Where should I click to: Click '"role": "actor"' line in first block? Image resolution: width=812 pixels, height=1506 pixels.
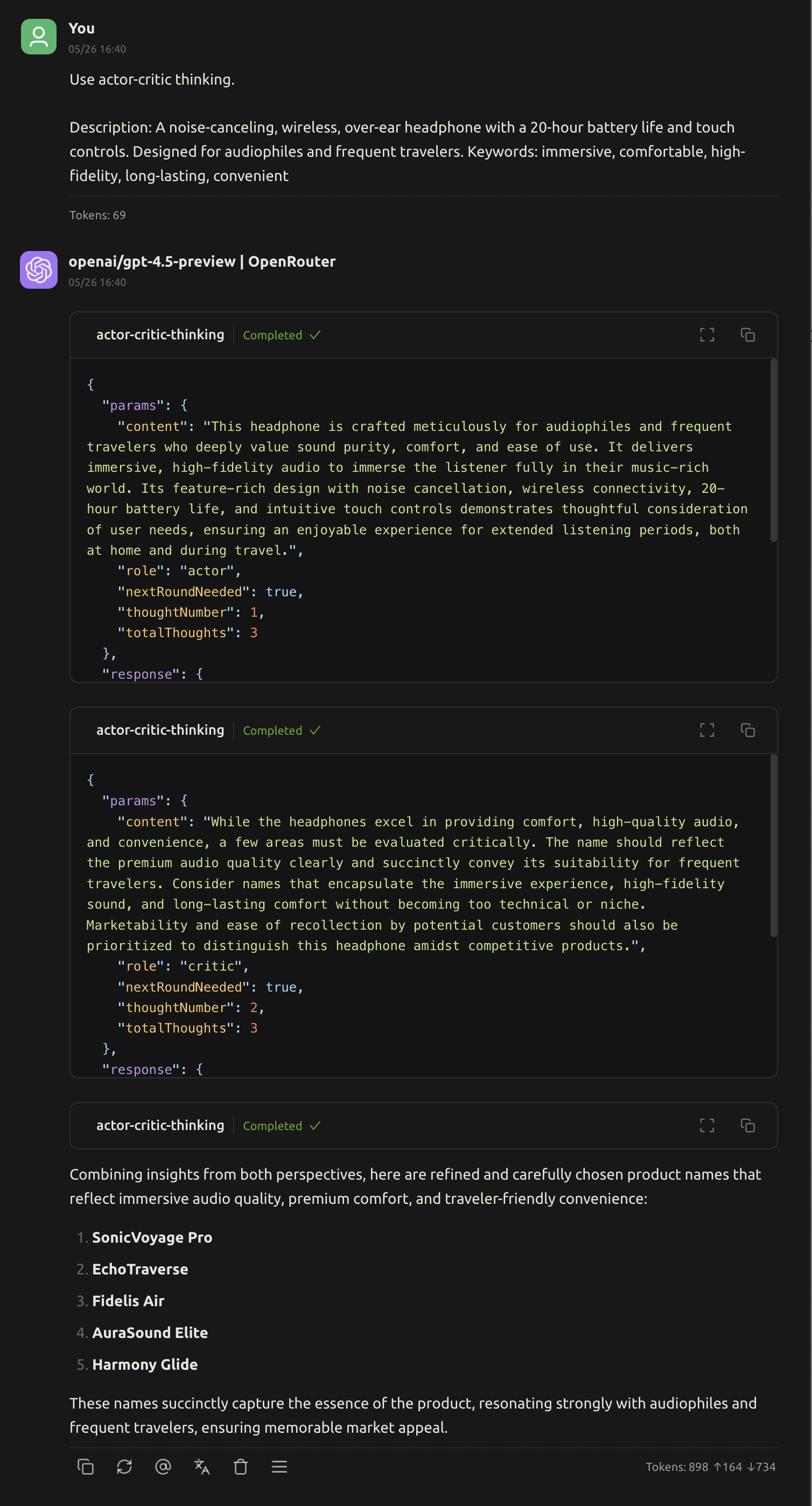tap(179, 571)
